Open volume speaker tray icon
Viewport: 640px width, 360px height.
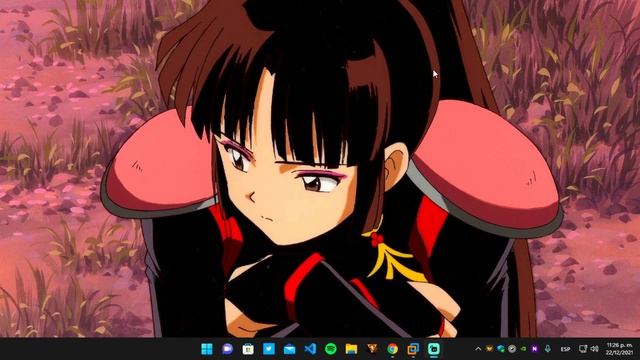[595, 349]
